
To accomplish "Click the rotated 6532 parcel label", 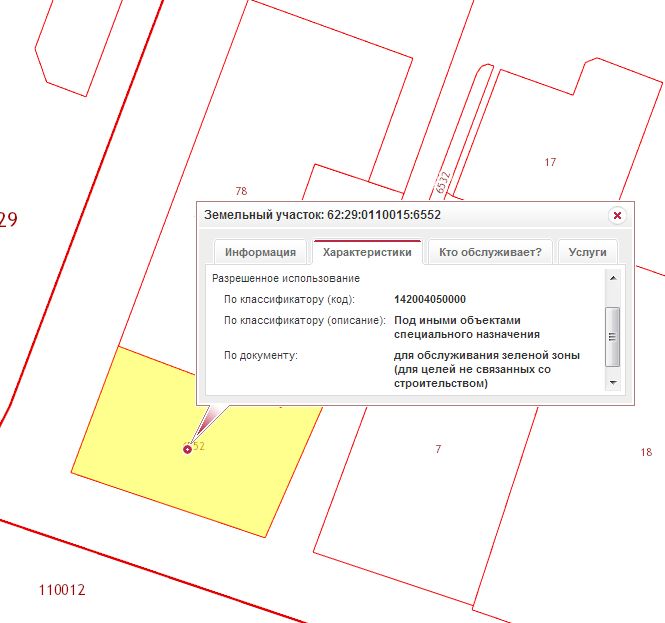I will (x=444, y=180).
